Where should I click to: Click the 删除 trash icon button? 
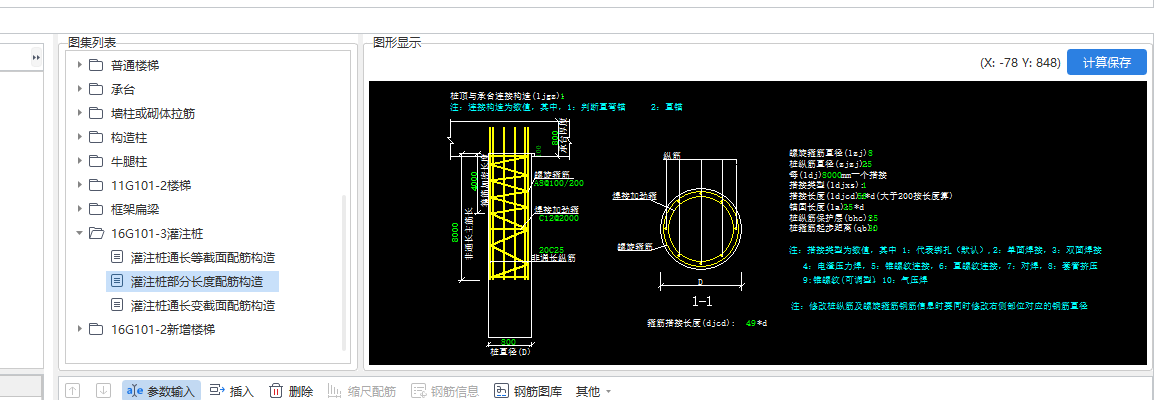tap(291, 391)
